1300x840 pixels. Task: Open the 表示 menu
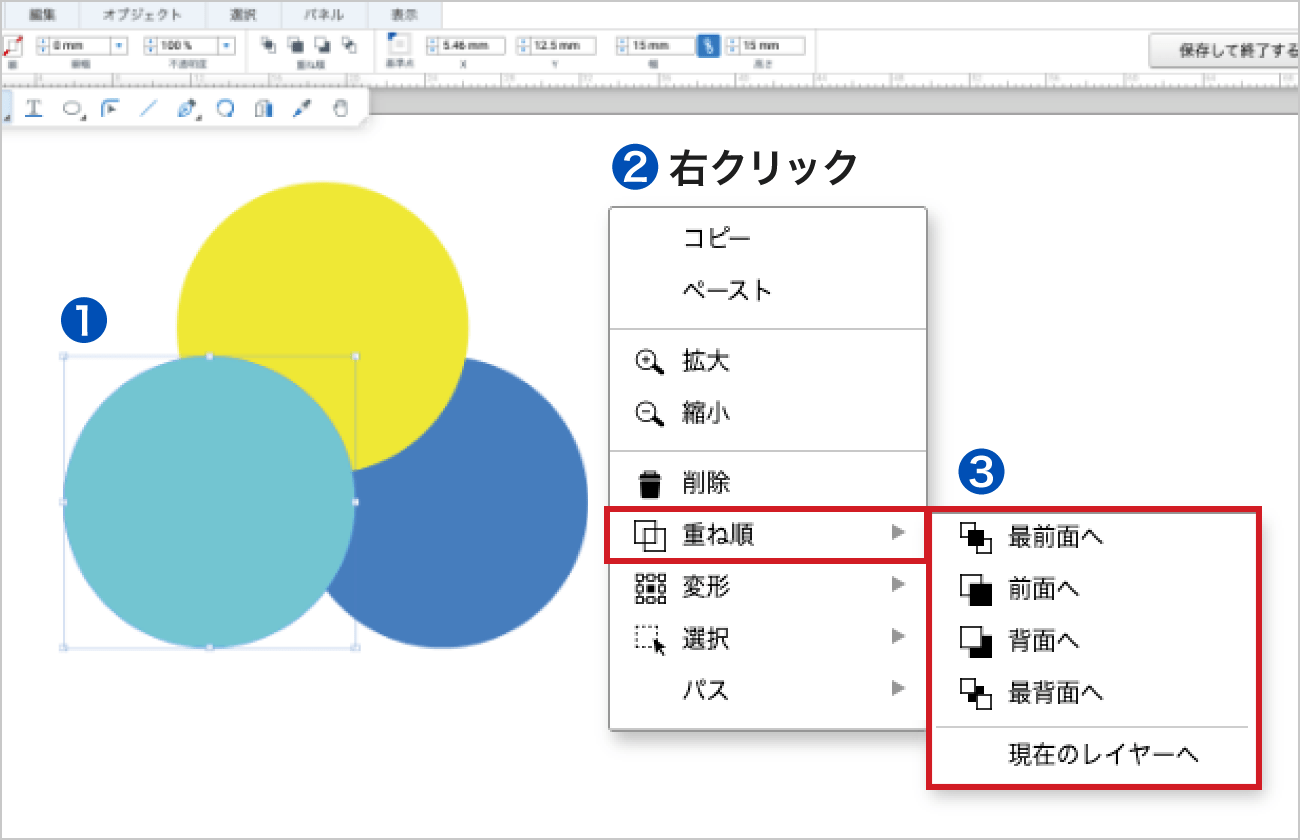pyautogui.click(x=404, y=15)
